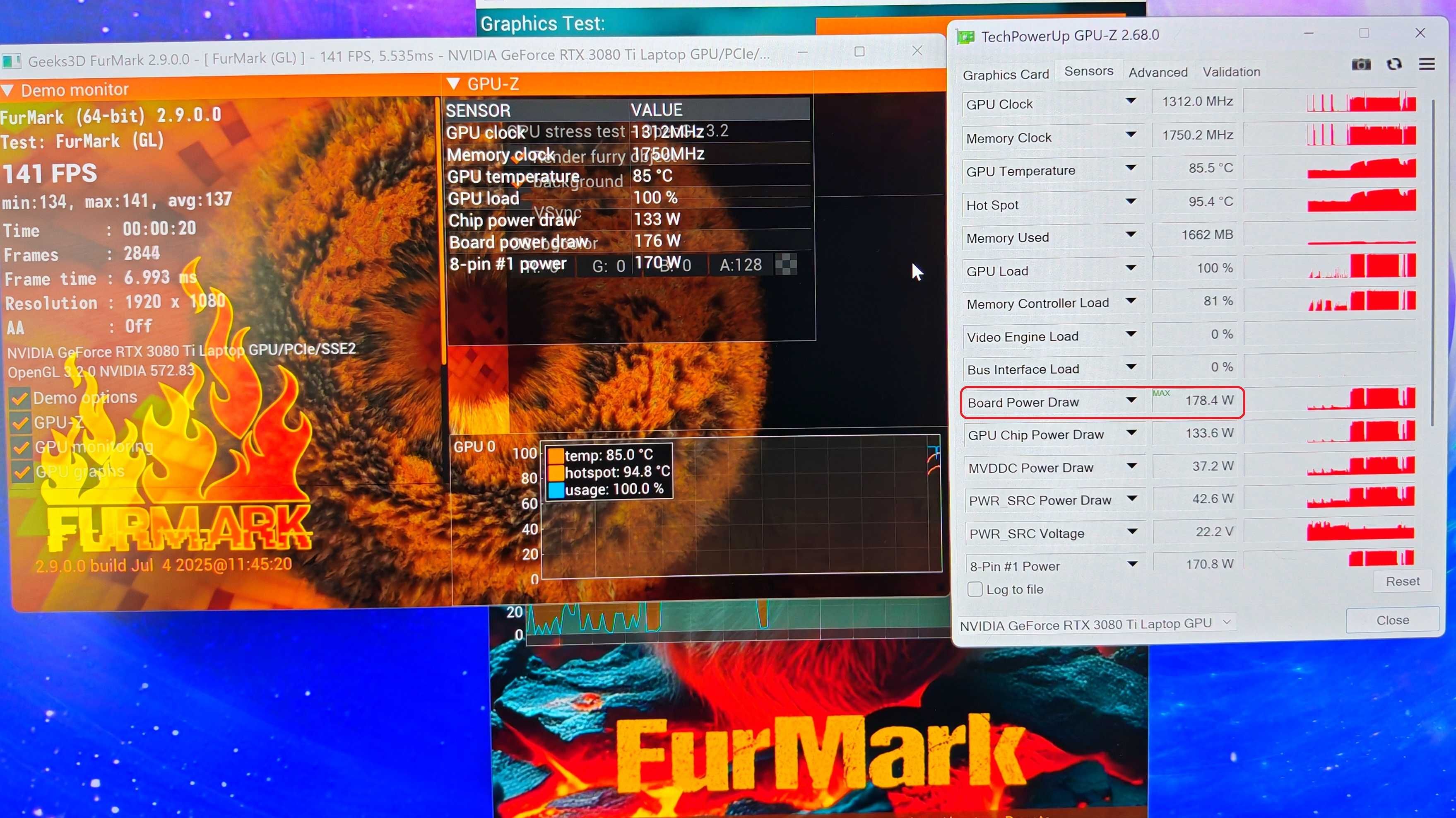This screenshot has height=818, width=1456.
Task: Toggle the GPU graphs checkbox
Action: (x=22, y=472)
